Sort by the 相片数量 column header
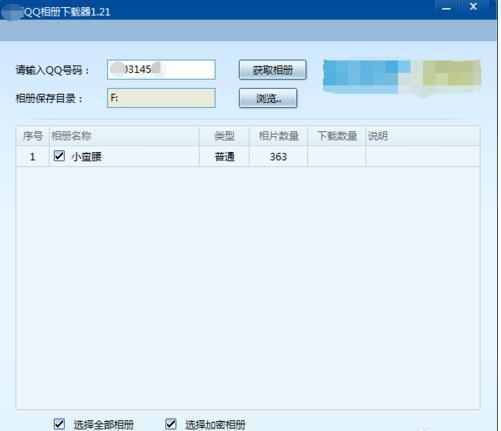Screen dimensions: 501x431 (278, 136)
